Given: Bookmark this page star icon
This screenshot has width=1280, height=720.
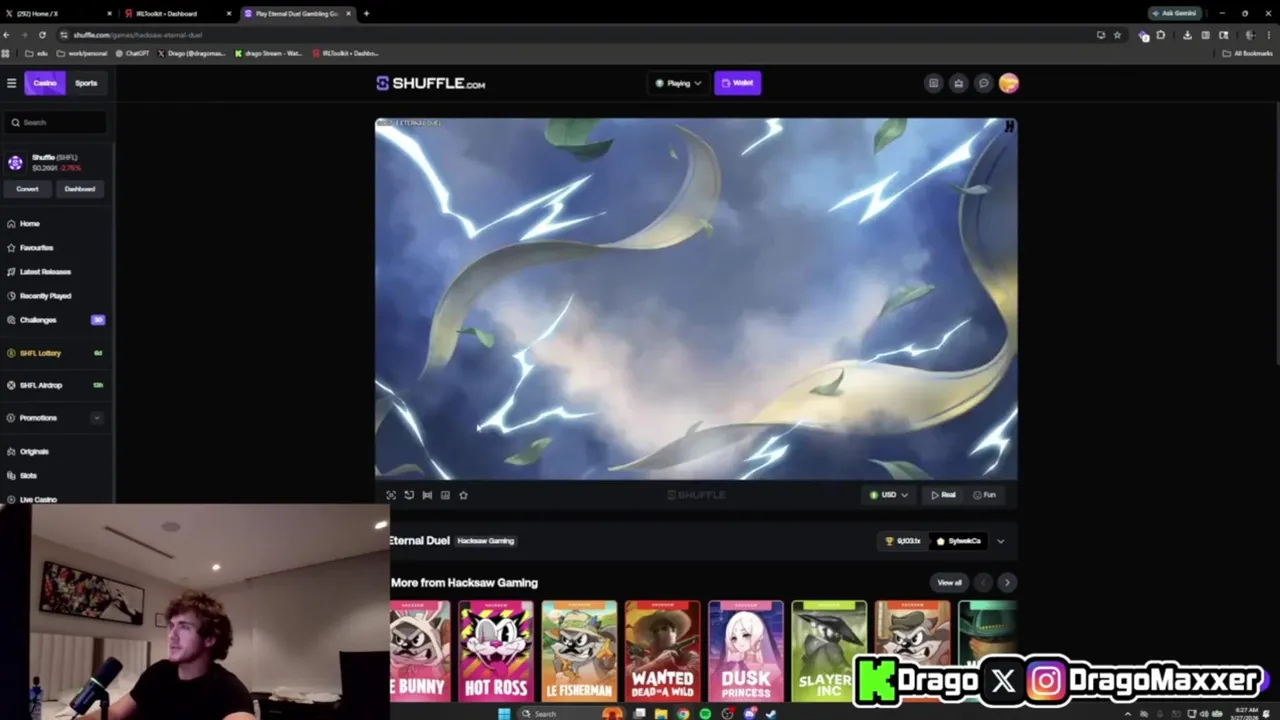Looking at the screenshot, I should click(1117, 35).
